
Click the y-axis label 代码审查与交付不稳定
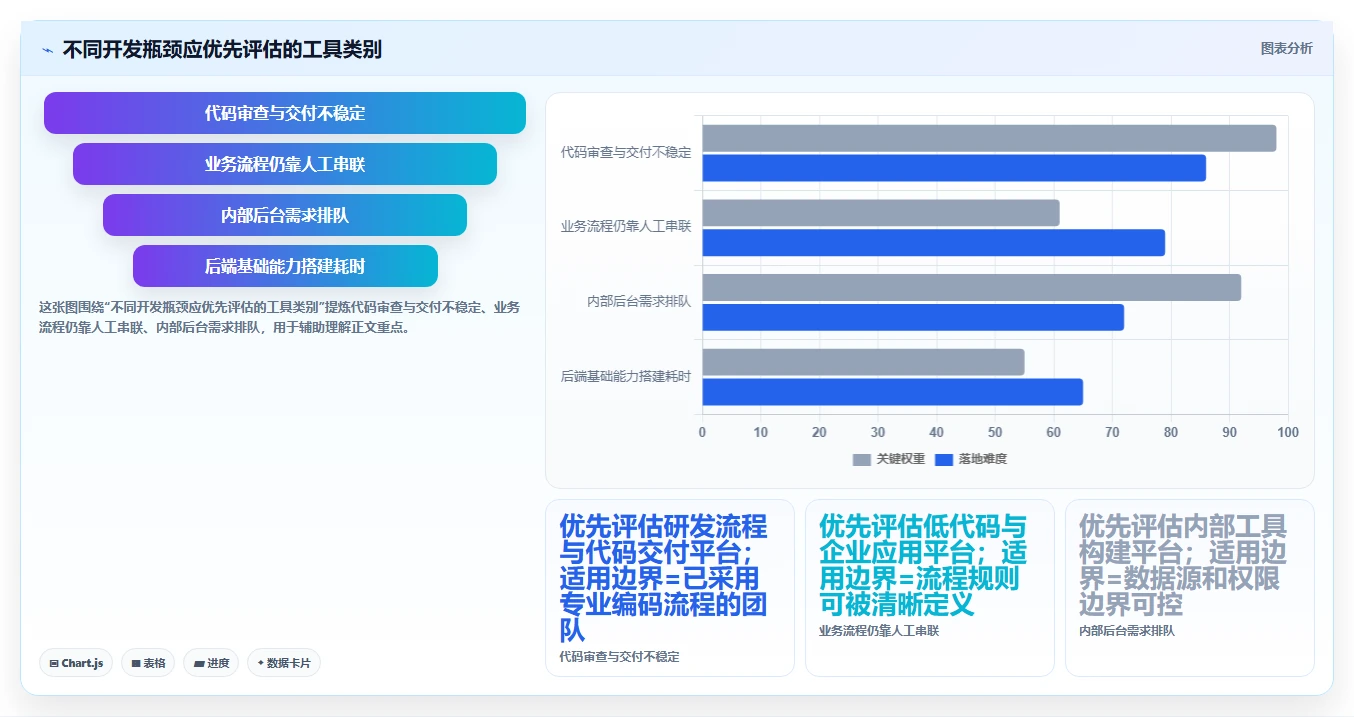(626, 153)
